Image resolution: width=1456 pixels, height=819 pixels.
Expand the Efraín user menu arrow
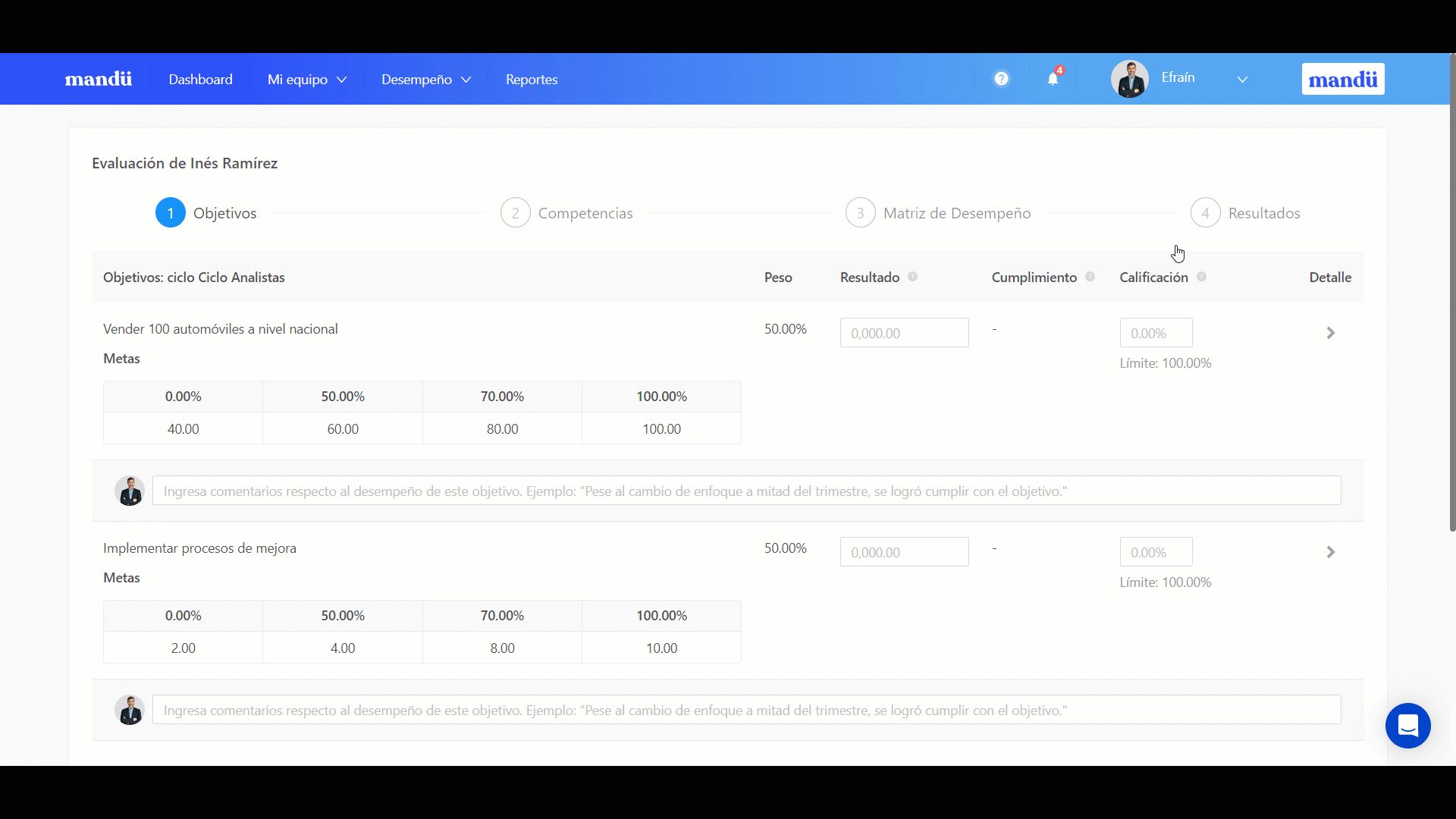[1242, 80]
